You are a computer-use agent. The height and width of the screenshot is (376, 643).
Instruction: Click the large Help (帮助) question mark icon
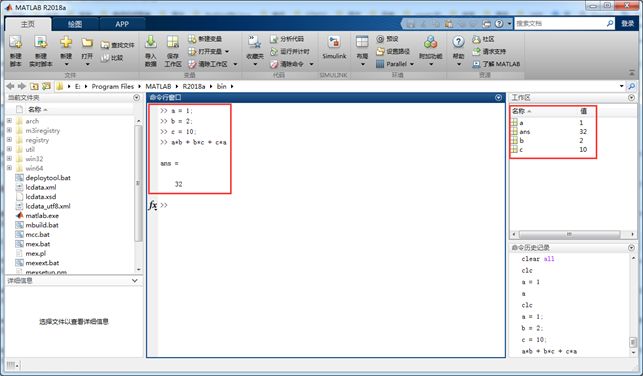(458, 42)
